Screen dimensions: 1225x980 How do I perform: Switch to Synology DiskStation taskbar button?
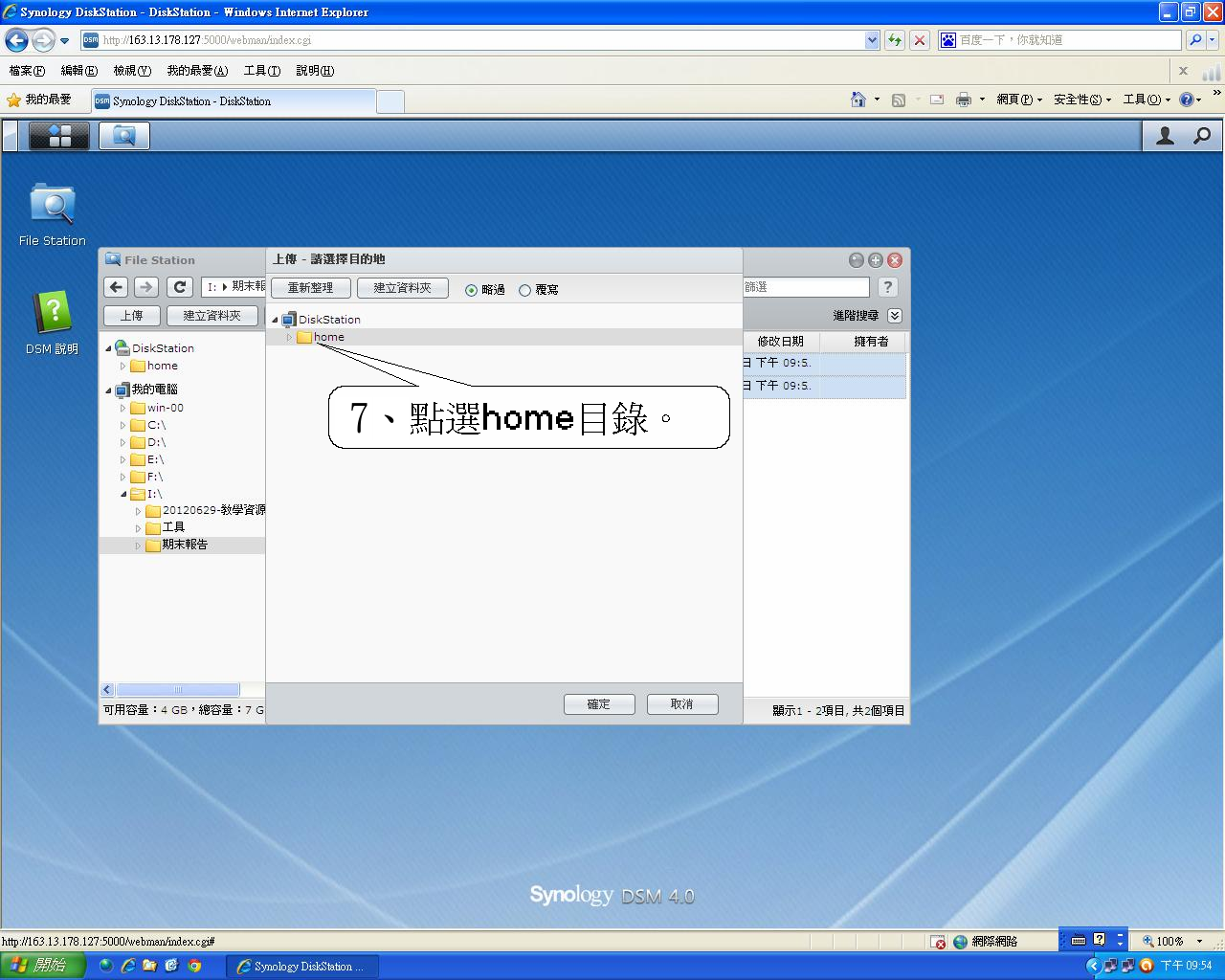[x=302, y=967]
